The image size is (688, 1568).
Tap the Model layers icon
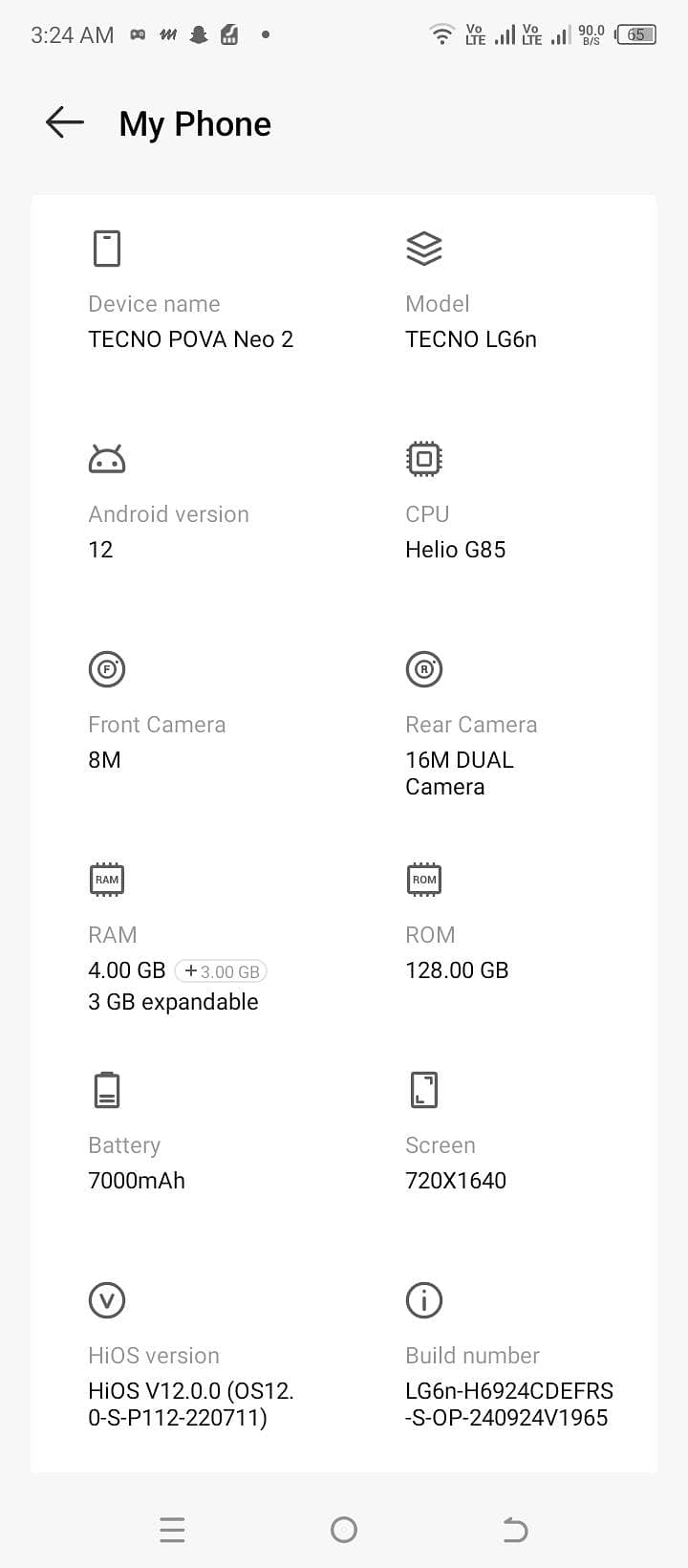click(x=424, y=249)
